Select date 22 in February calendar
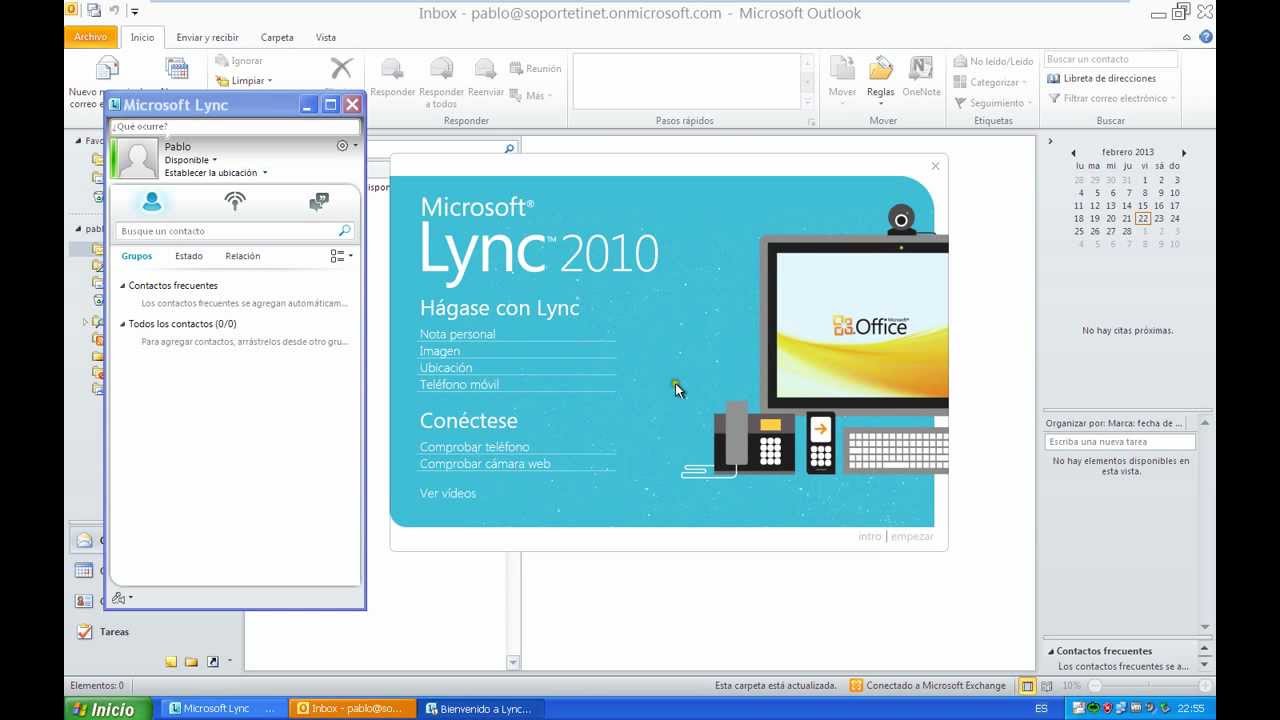The image size is (1280, 720). pyautogui.click(x=1143, y=218)
